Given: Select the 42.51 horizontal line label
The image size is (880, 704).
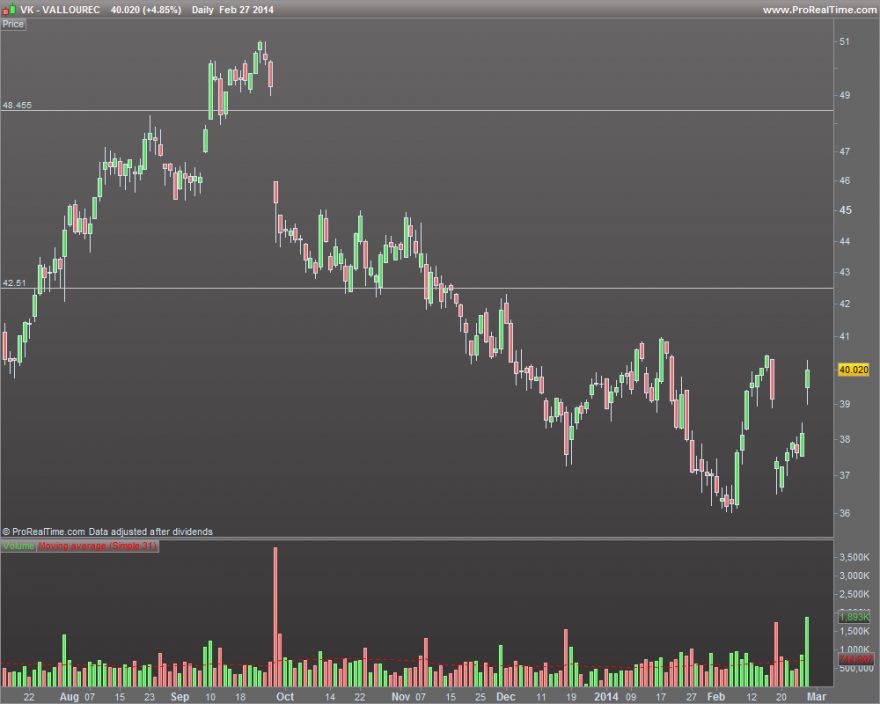Looking at the screenshot, I should [14, 283].
